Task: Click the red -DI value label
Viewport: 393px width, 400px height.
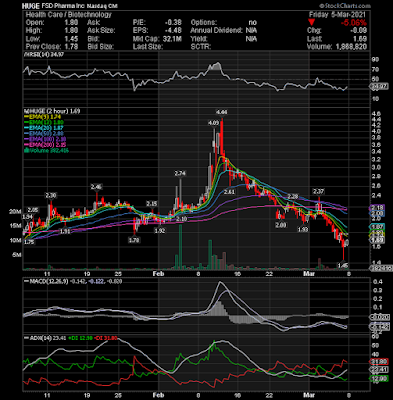Action: pos(106,338)
